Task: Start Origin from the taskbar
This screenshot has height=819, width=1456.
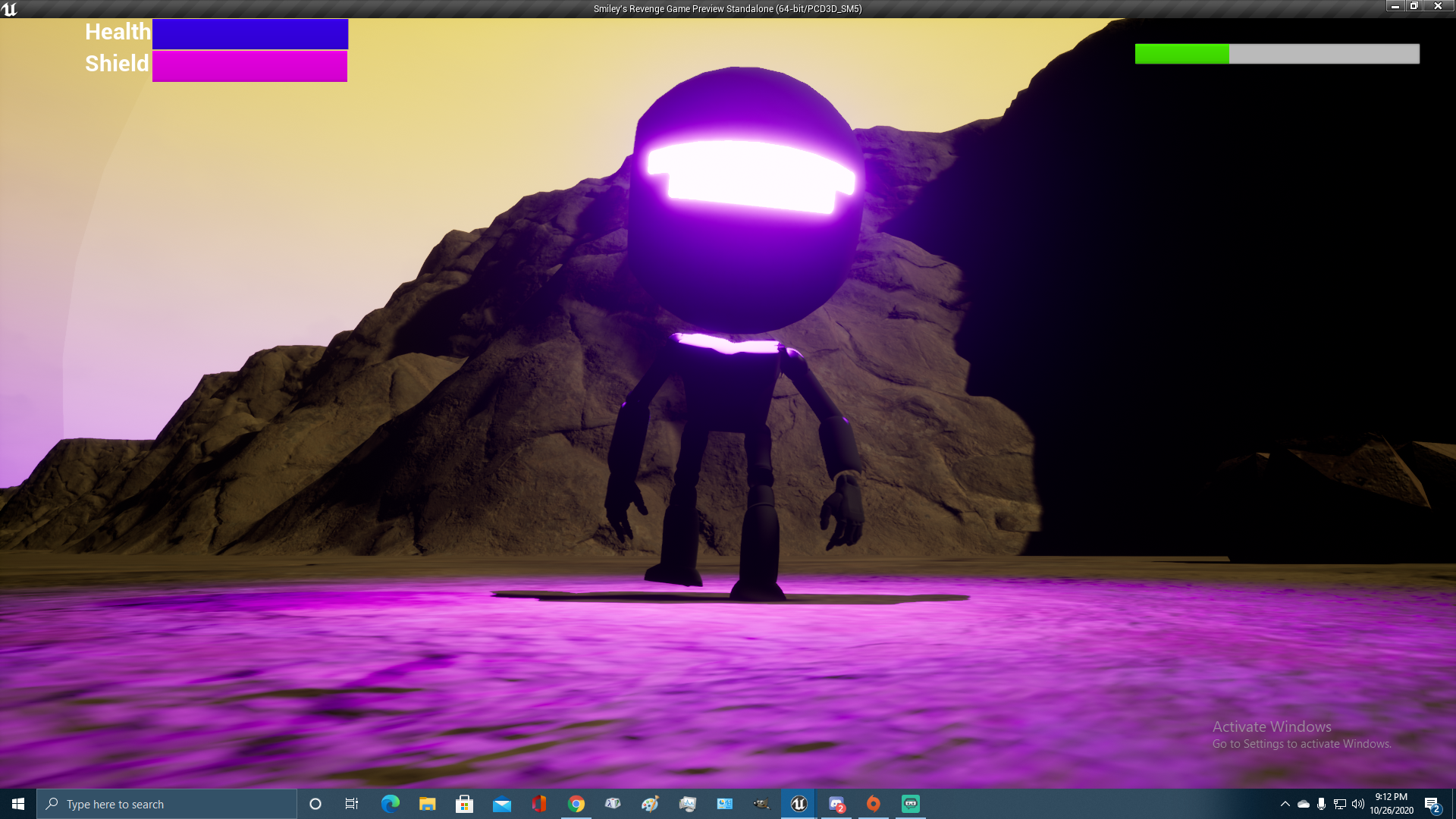Action: coord(874,804)
